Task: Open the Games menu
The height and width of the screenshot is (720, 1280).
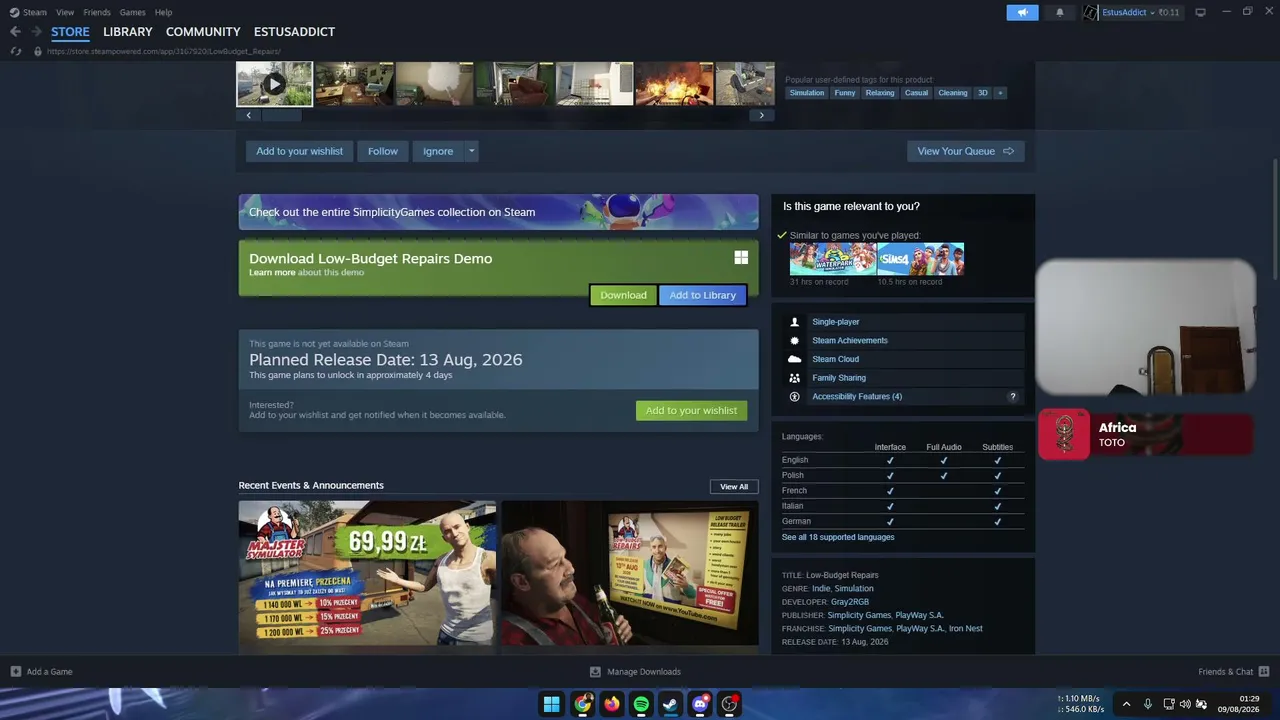Action: pyautogui.click(x=132, y=12)
